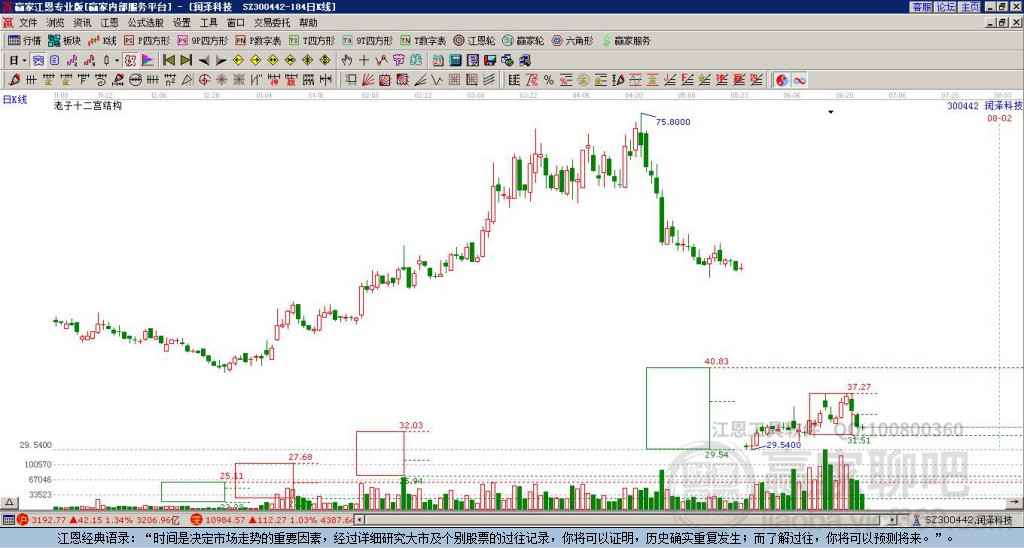Click the scrollbar left arrow

tap(360, 520)
